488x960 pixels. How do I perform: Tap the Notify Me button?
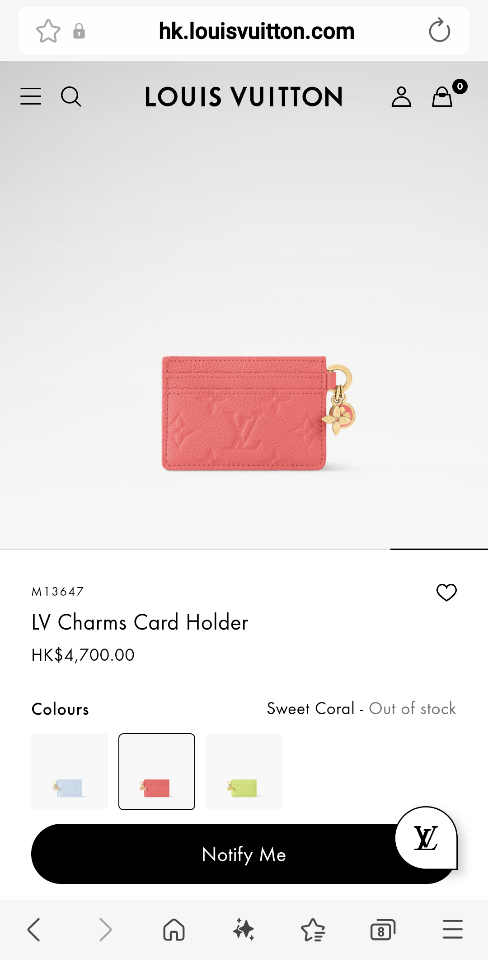click(244, 854)
